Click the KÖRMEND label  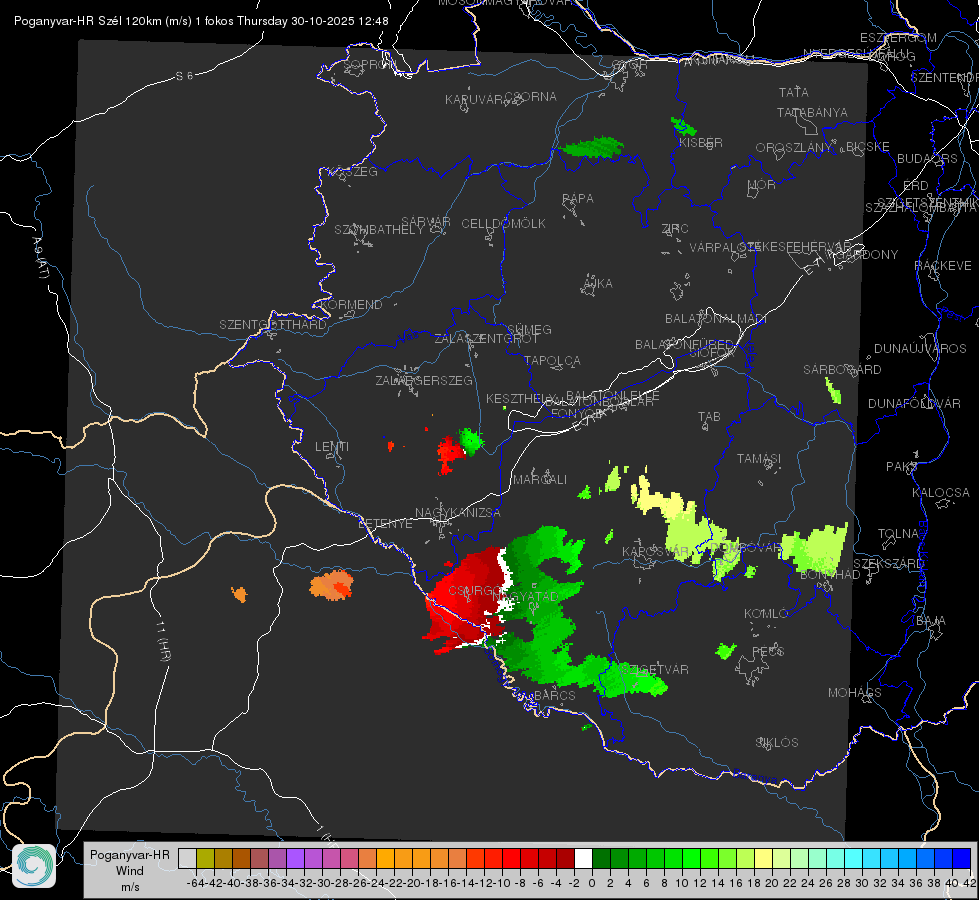(351, 305)
